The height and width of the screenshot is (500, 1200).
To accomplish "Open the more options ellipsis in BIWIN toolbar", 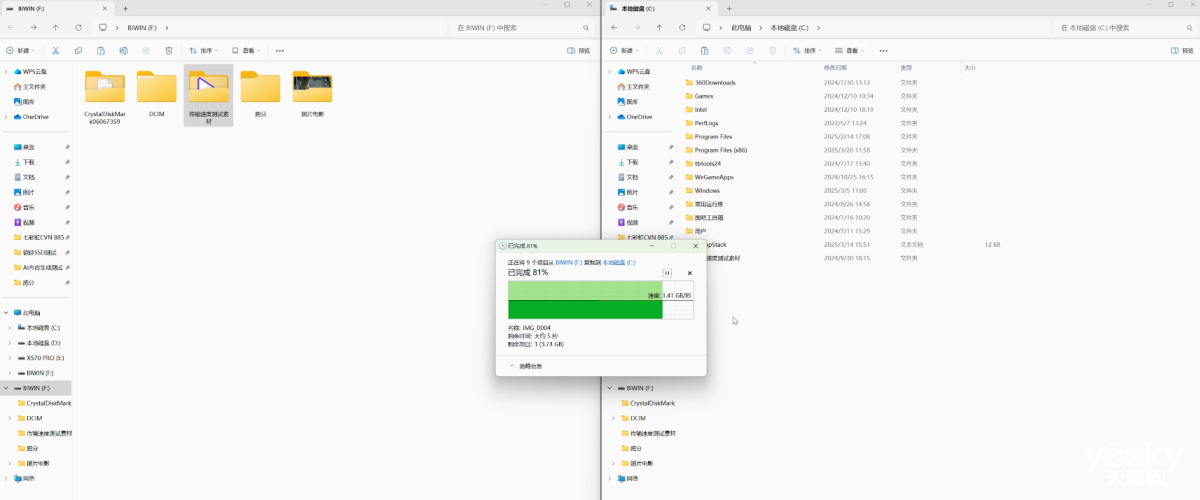I will [280, 50].
